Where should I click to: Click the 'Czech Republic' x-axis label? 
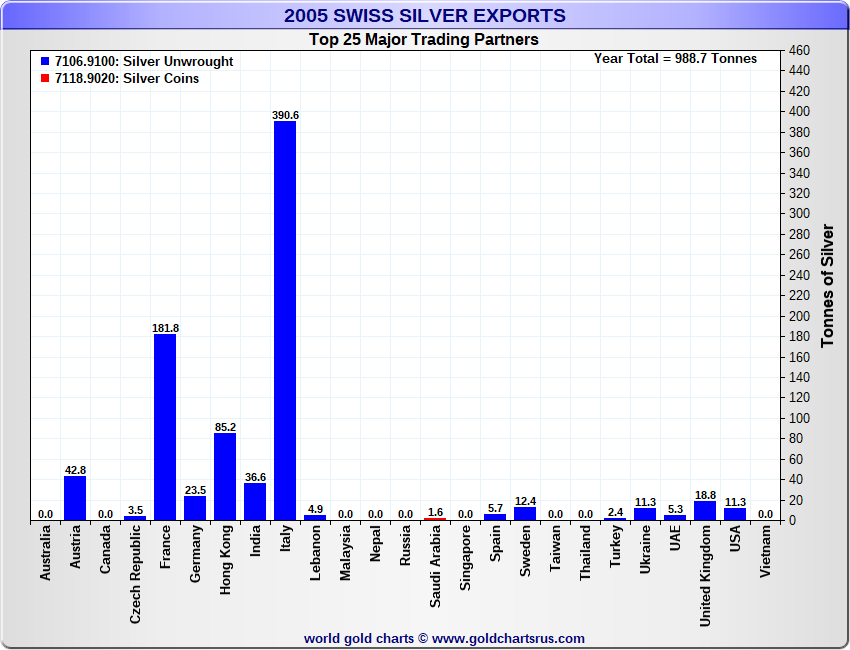coord(135,574)
